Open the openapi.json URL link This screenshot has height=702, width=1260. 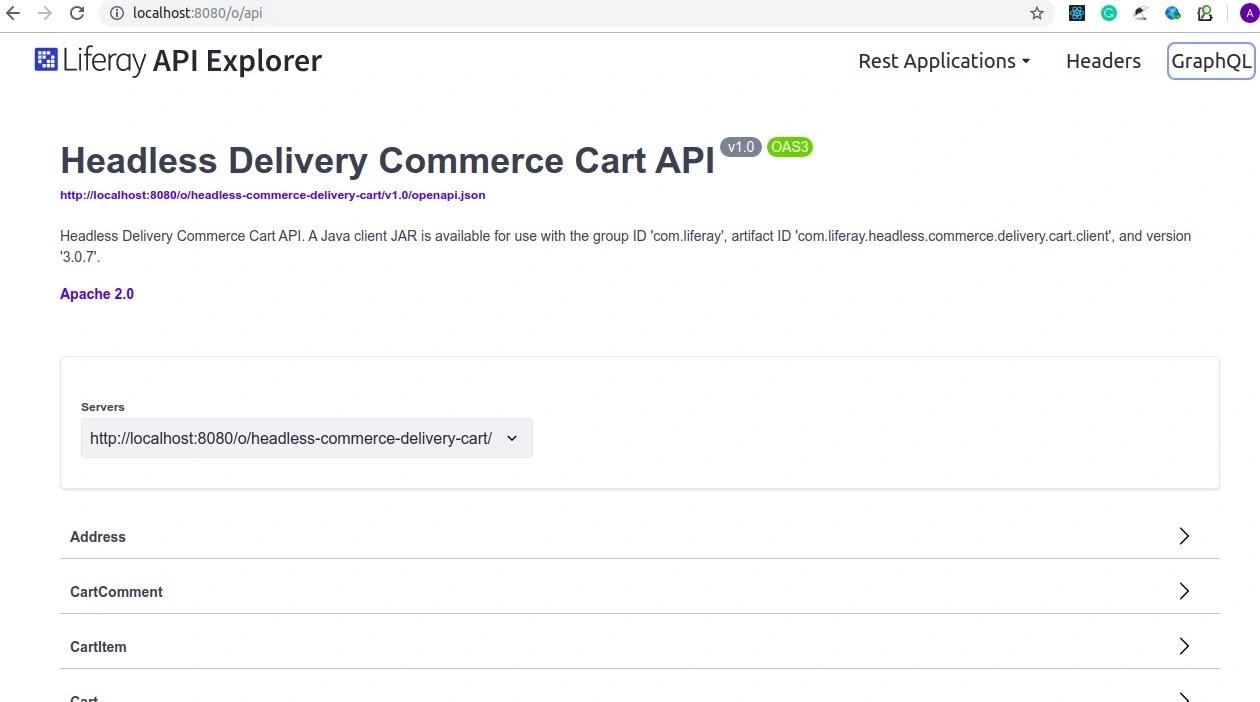pyautogui.click(x=273, y=195)
